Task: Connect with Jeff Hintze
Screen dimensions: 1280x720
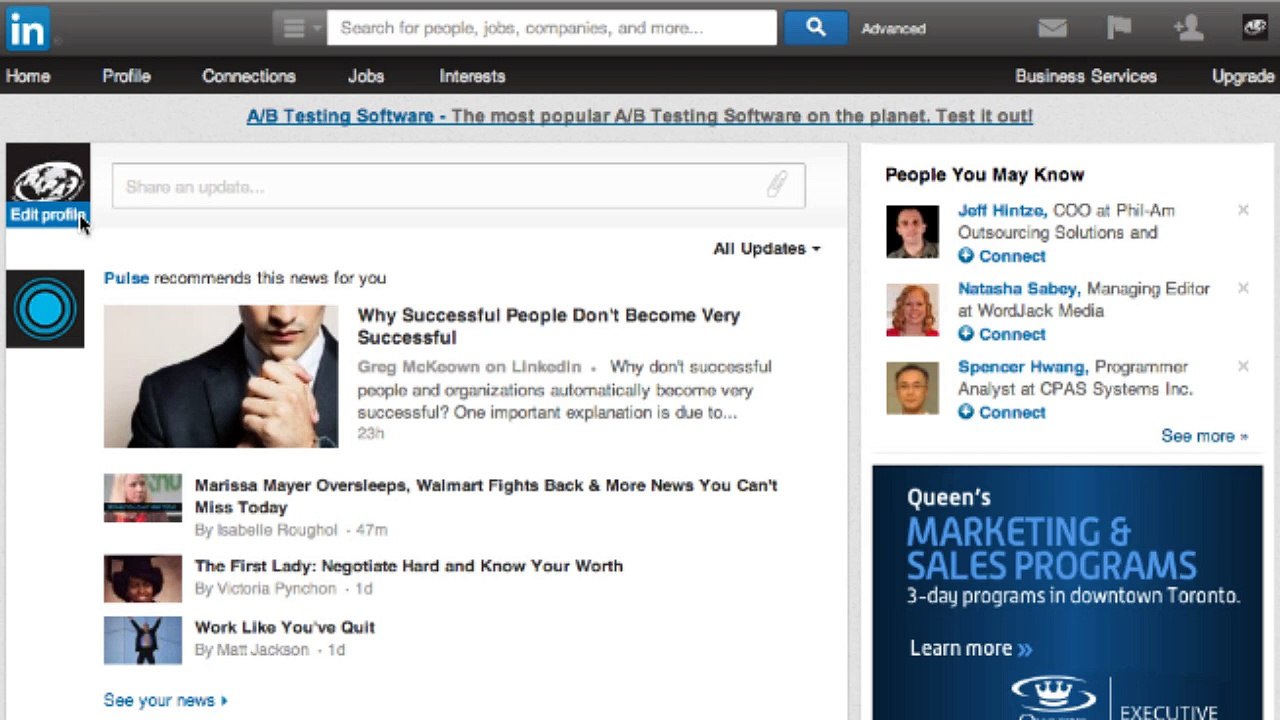Action: [1002, 256]
